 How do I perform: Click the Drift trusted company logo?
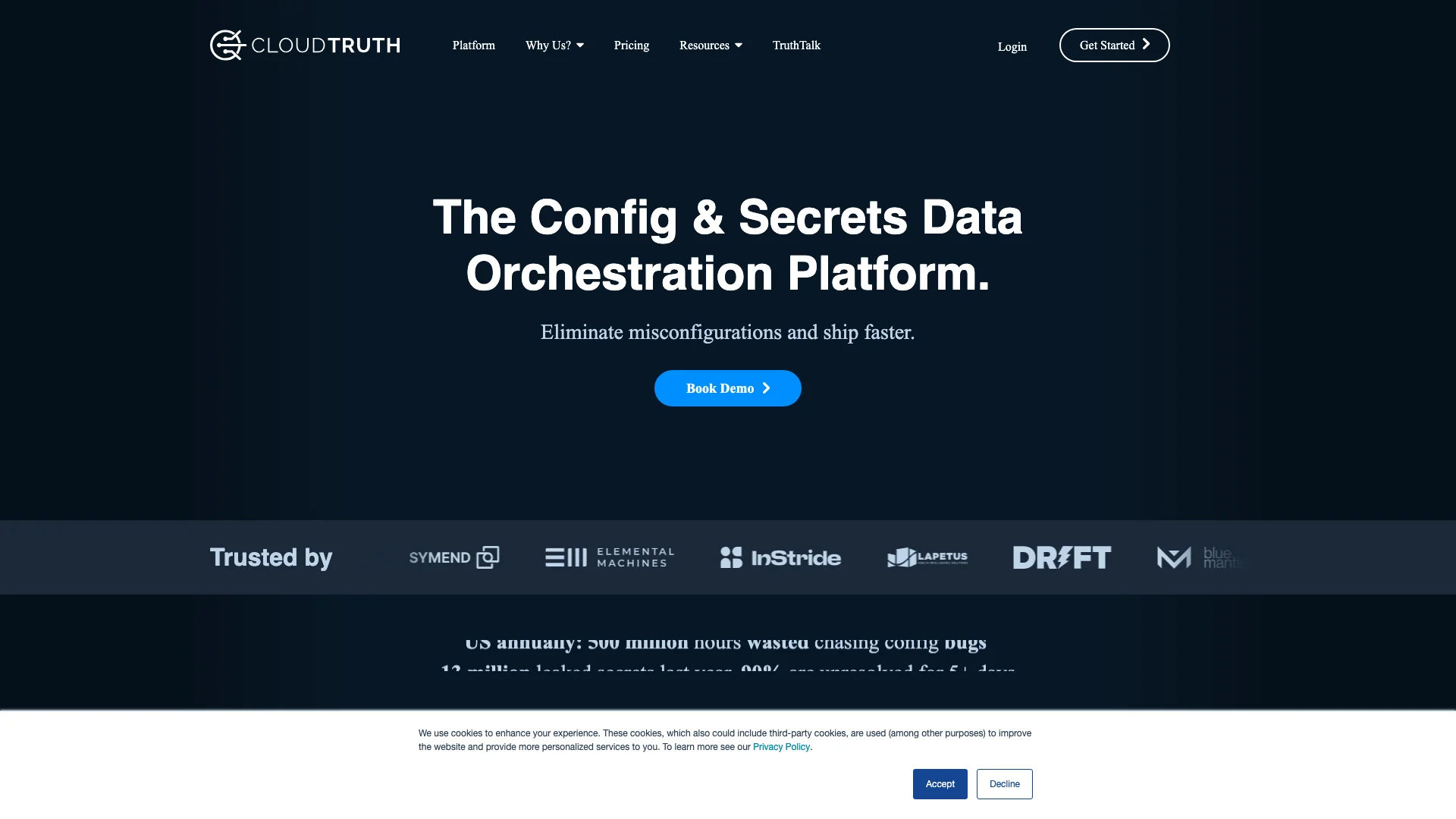(1062, 557)
